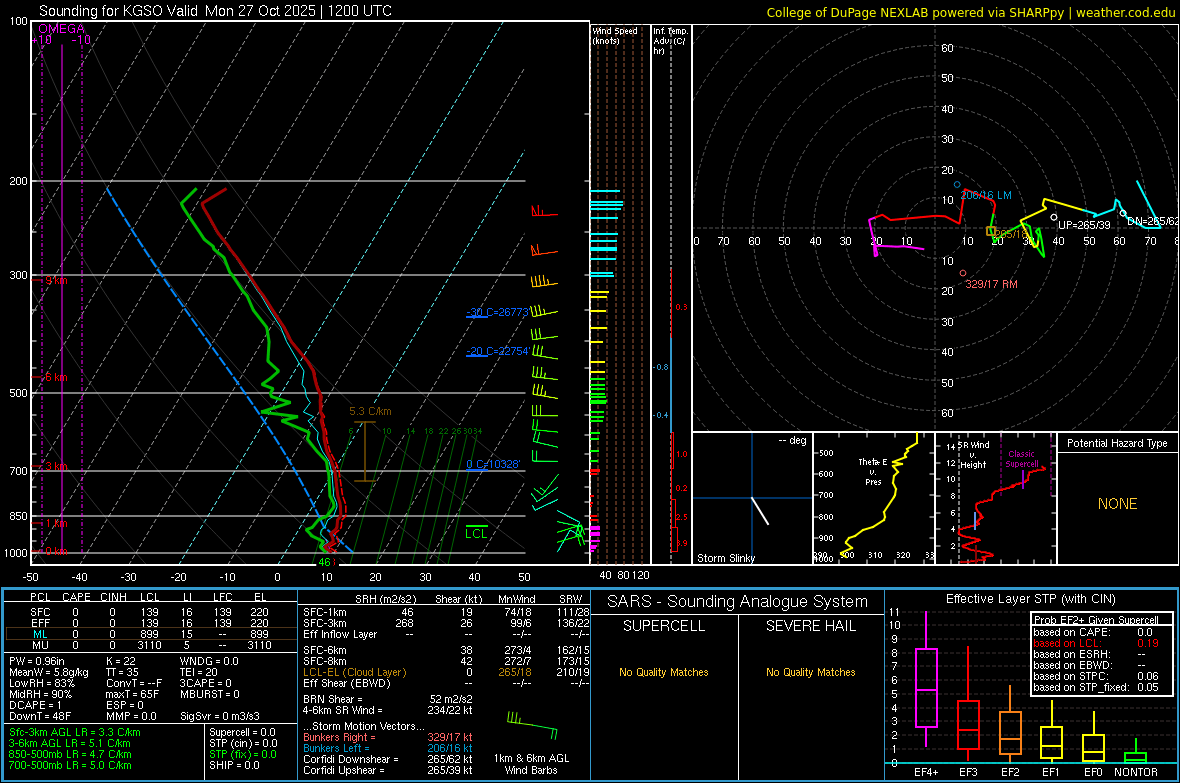Select the EFF parcel row
The width and height of the screenshot is (1180, 783).
click(x=150, y=623)
